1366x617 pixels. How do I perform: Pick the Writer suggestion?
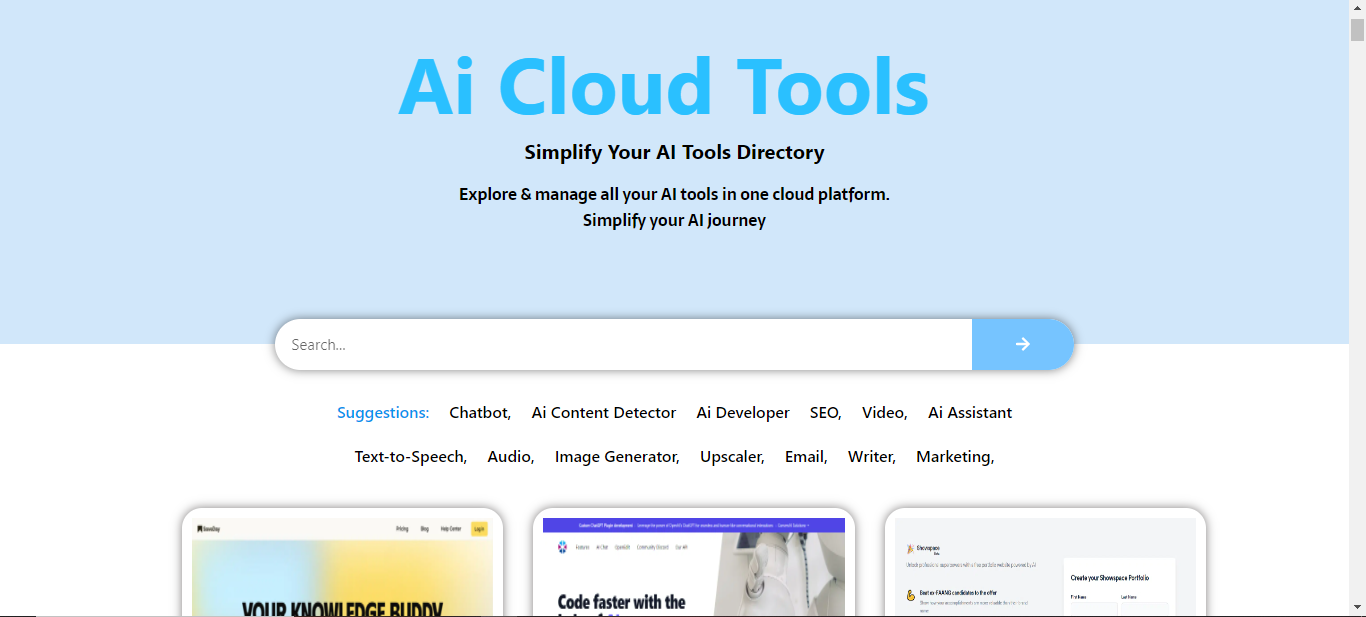872,457
